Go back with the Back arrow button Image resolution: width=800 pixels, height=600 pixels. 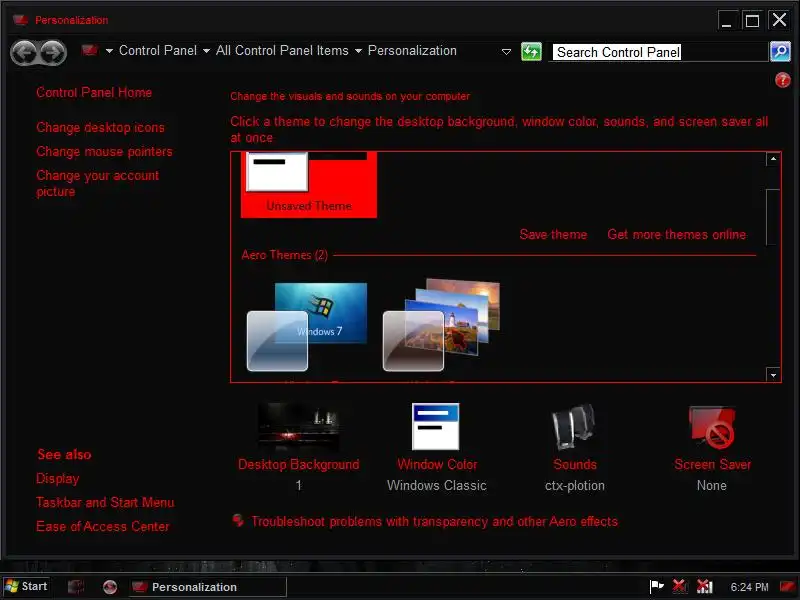[24, 52]
